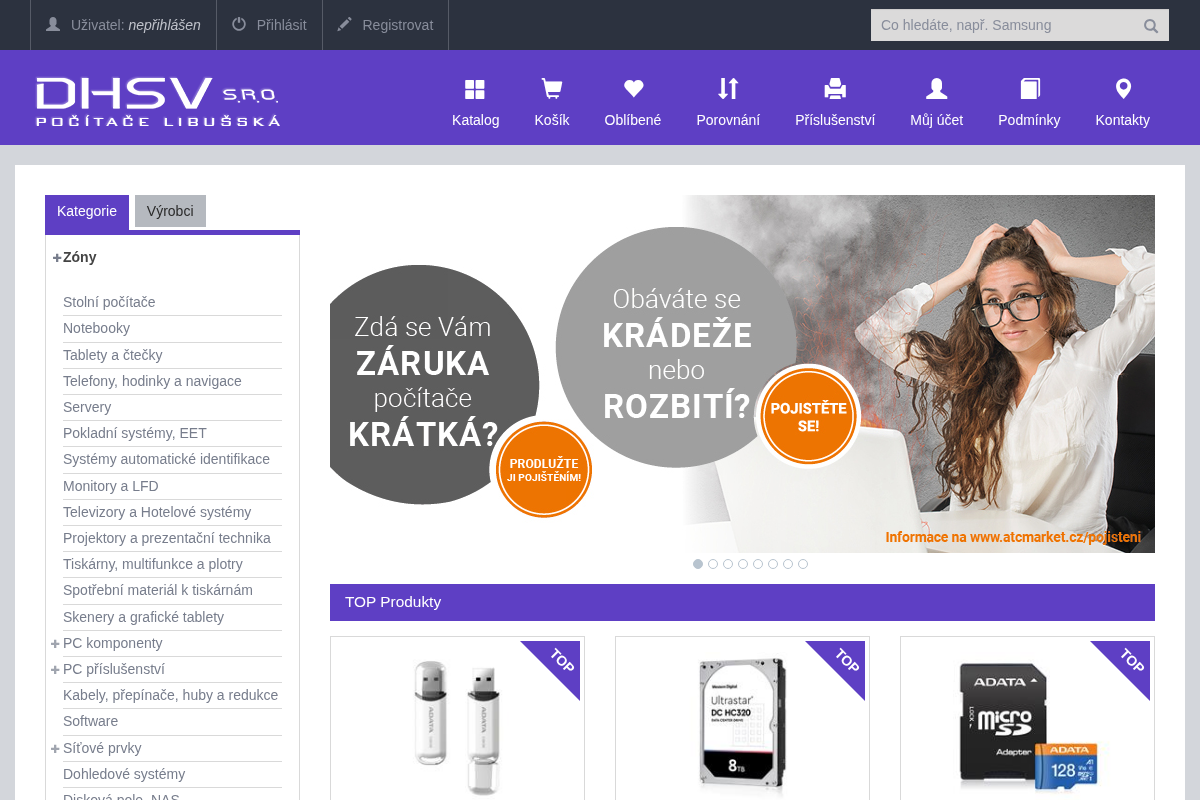Select the third banner slide dot
Screen dimensions: 1200x800
[x=728, y=564]
